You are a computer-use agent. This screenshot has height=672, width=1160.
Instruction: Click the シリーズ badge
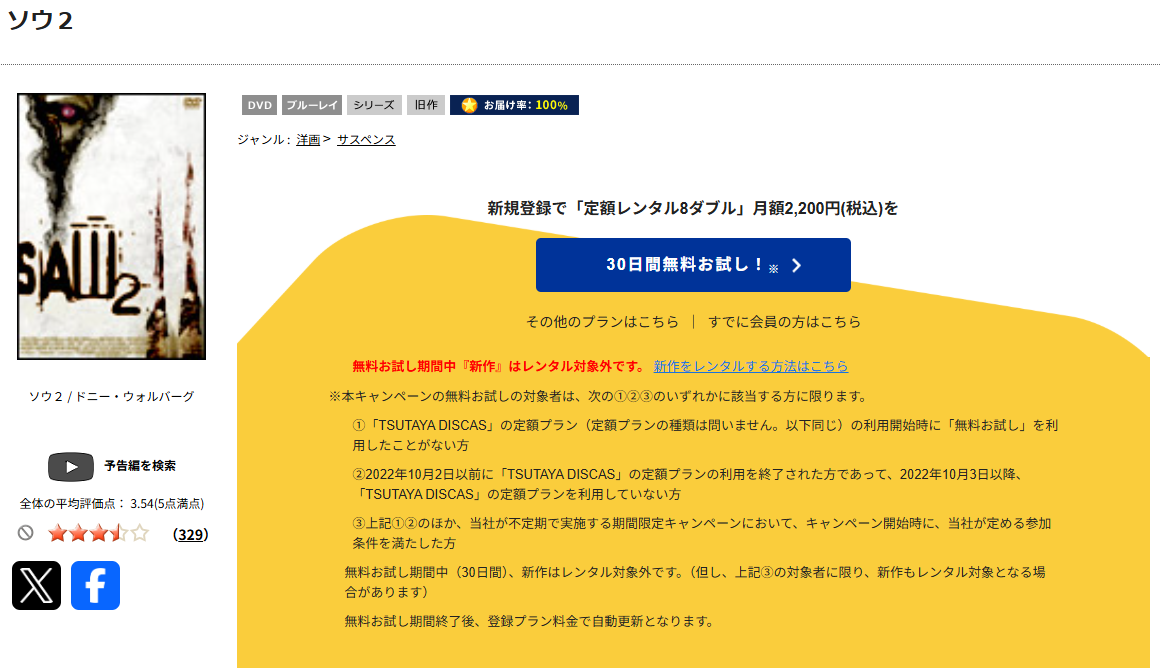click(373, 104)
